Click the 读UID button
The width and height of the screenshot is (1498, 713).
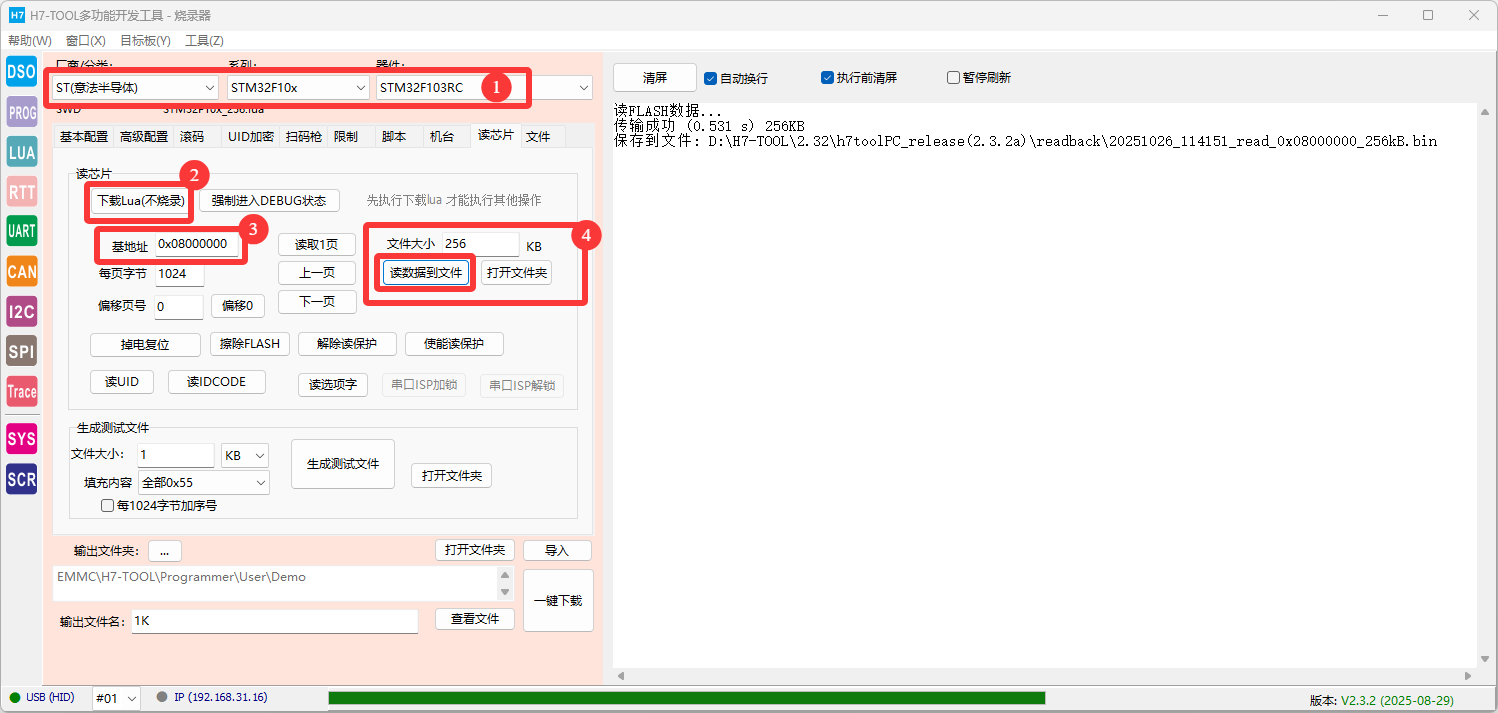point(122,382)
